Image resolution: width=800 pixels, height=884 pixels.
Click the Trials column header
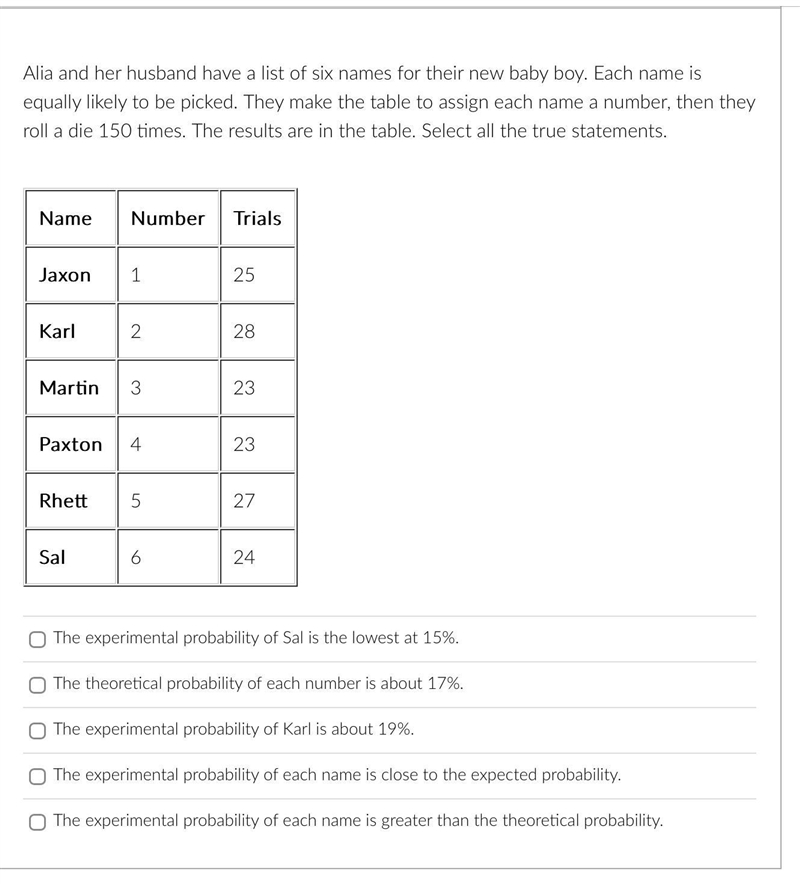pos(258,218)
